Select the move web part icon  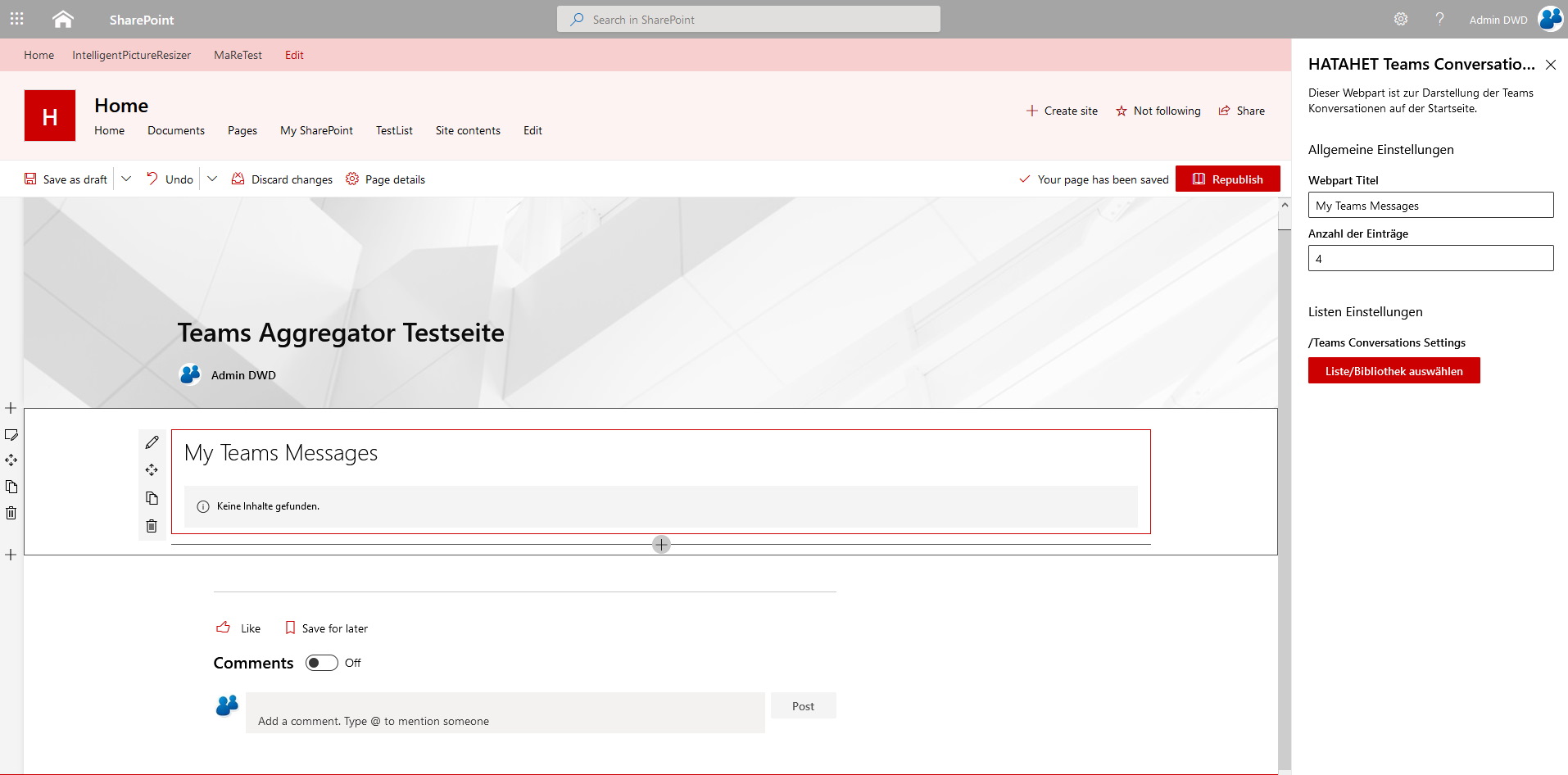pos(152,470)
